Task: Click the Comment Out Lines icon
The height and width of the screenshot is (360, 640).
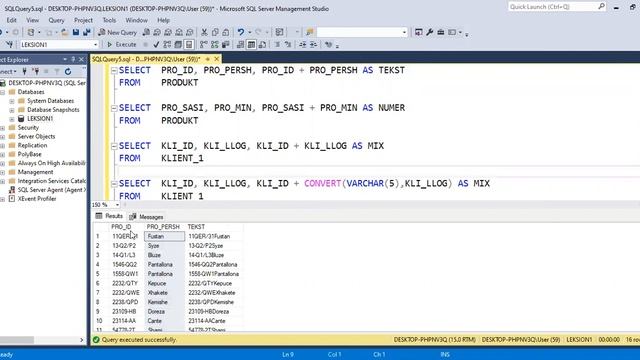Action: tap(278, 44)
